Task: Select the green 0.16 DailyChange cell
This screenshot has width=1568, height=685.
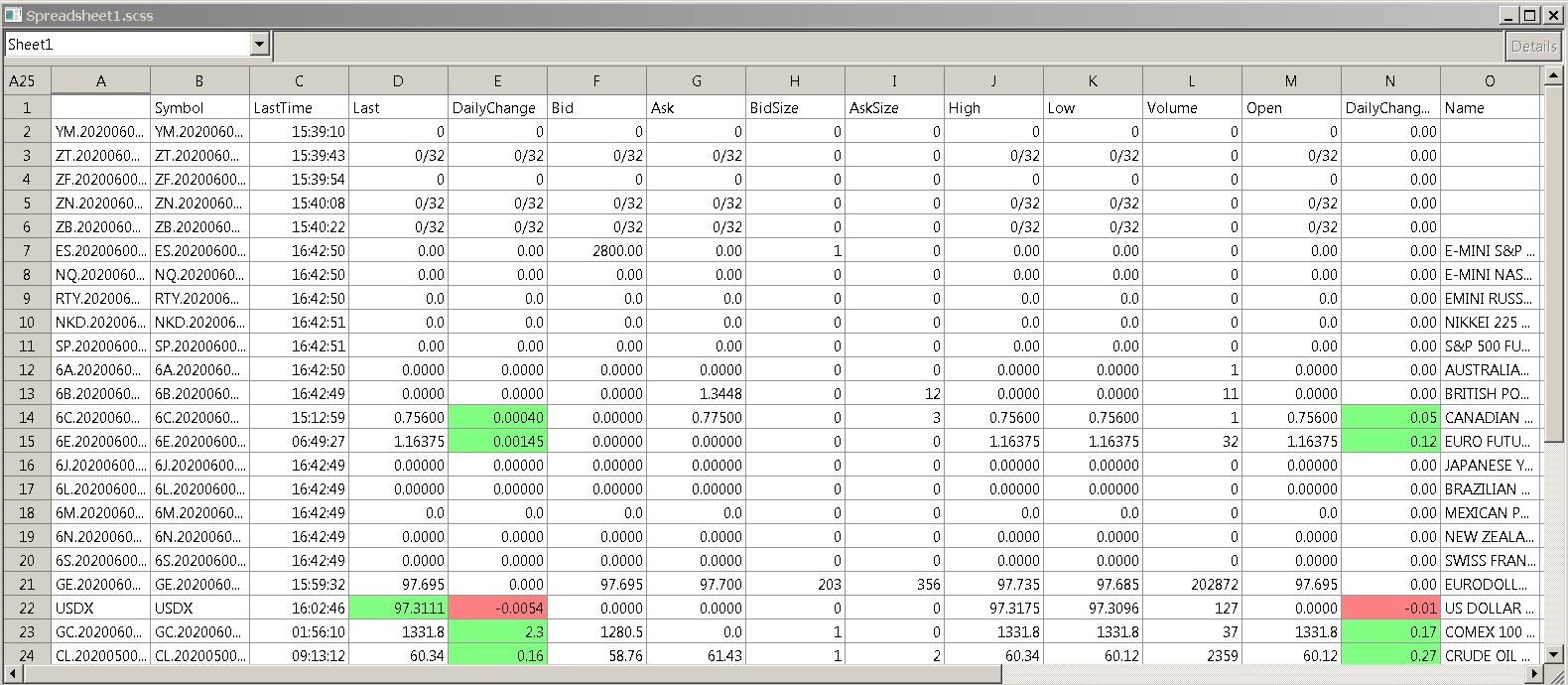Action: [x=497, y=655]
